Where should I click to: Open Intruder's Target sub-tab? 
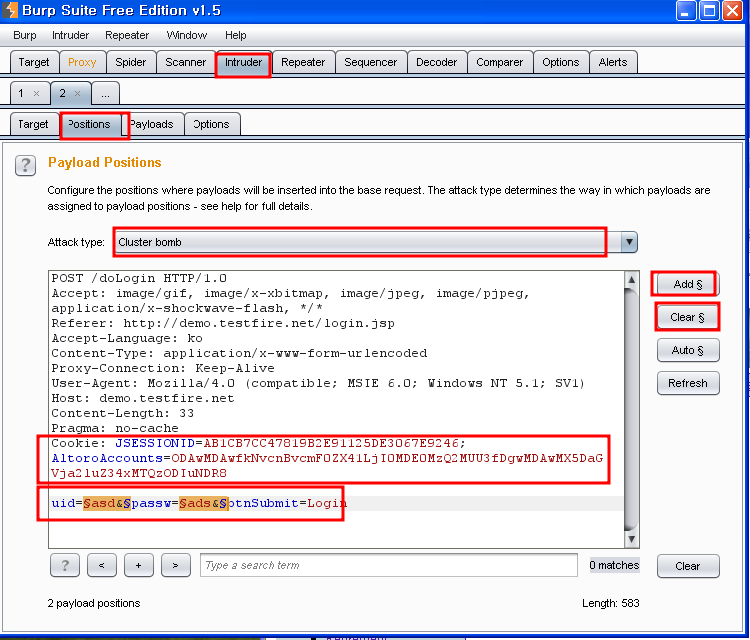(x=33, y=124)
